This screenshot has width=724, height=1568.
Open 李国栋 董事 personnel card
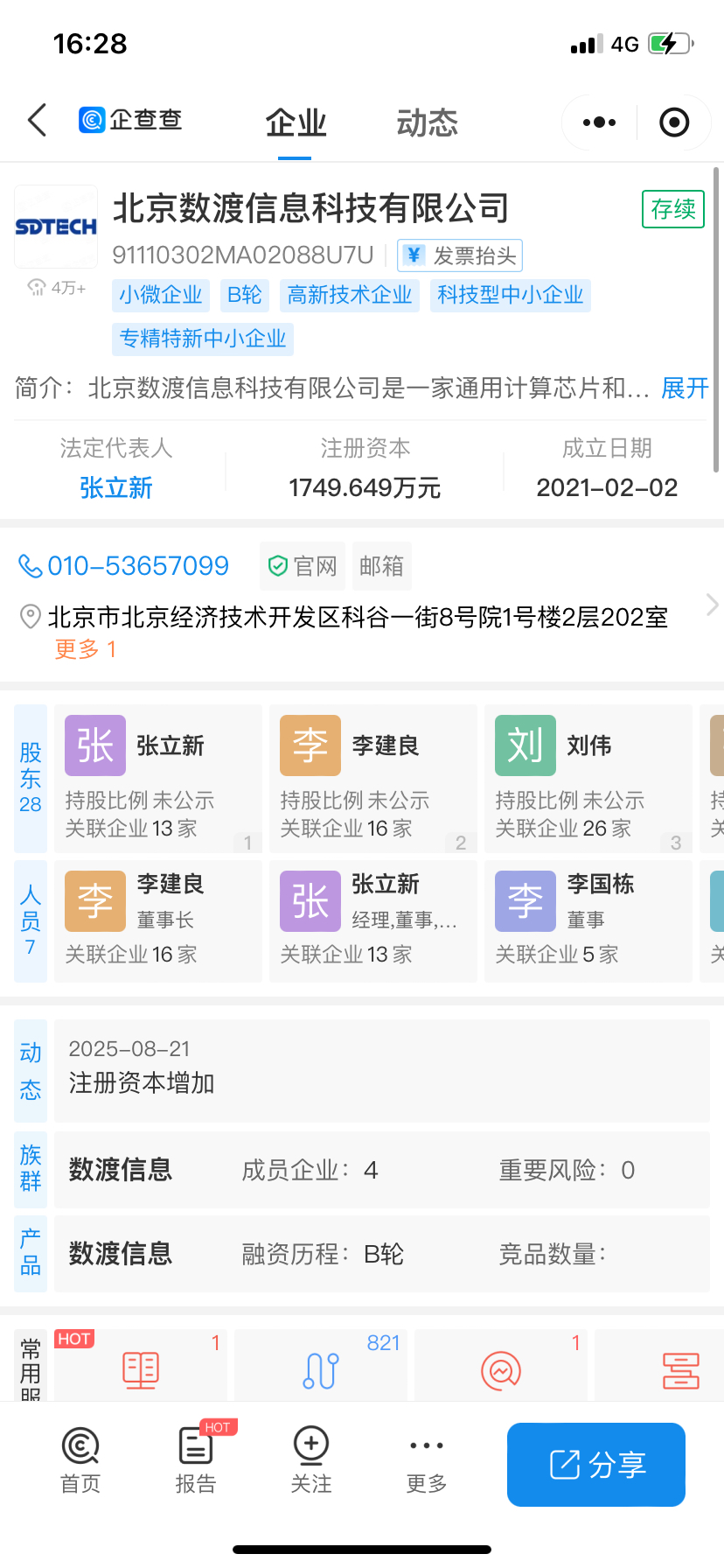pyautogui.click(x=588, y=920)
